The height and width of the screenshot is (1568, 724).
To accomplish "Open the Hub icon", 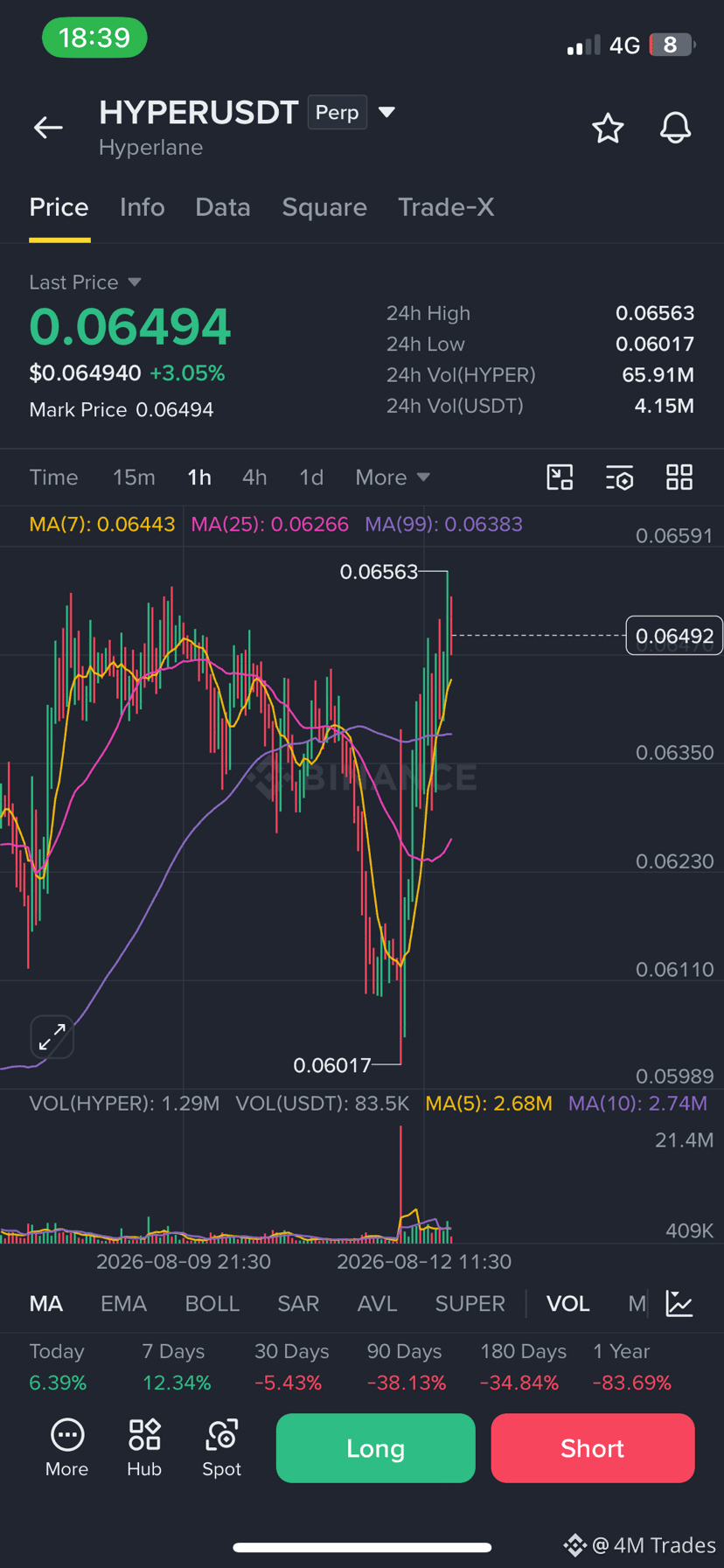I will pos(144,1449).
